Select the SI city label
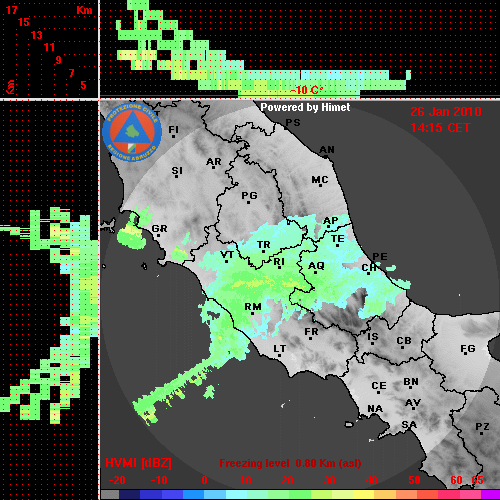The width and height of the screenshot is (500, 500). click(177, 171)
